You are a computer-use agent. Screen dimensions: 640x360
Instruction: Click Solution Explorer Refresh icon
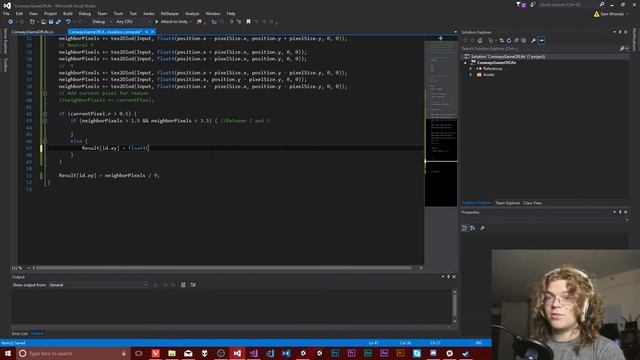(x=509, y=40)
